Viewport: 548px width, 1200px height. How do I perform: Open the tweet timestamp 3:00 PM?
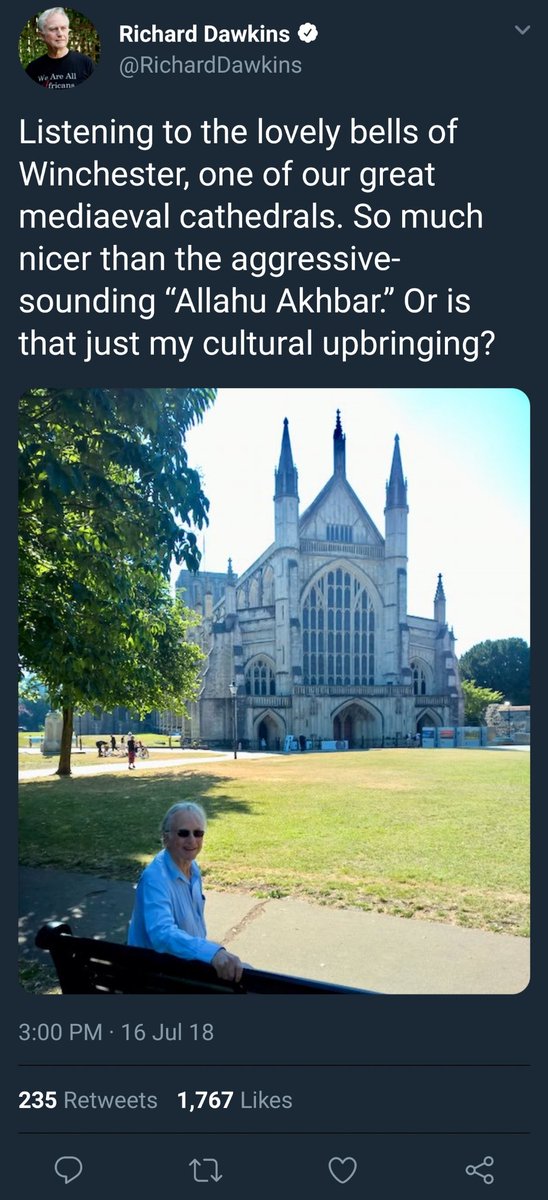point(61,1031)
